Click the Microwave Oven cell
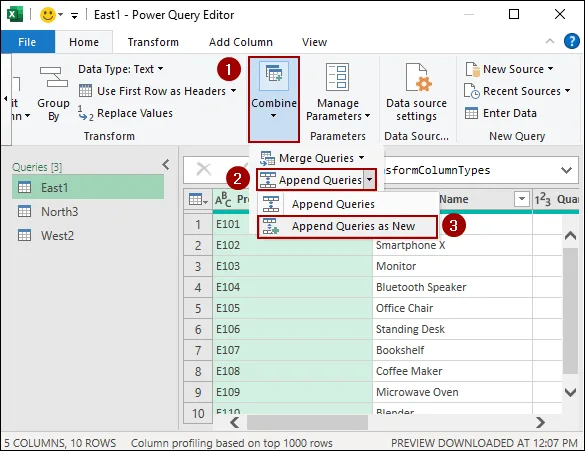 point(452,392)
